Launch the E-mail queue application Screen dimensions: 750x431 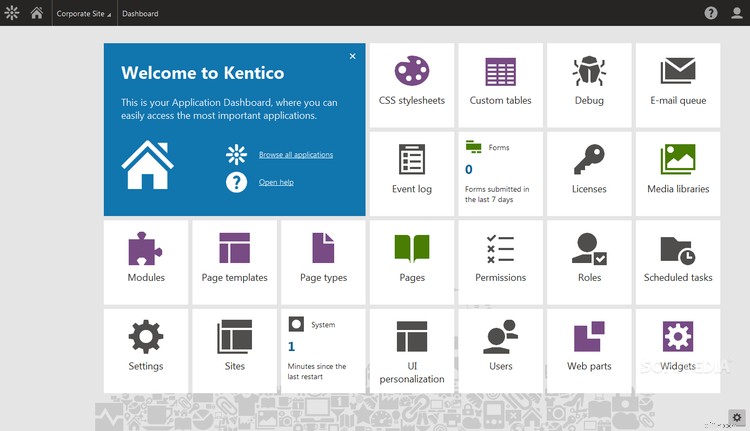point(678,85)
